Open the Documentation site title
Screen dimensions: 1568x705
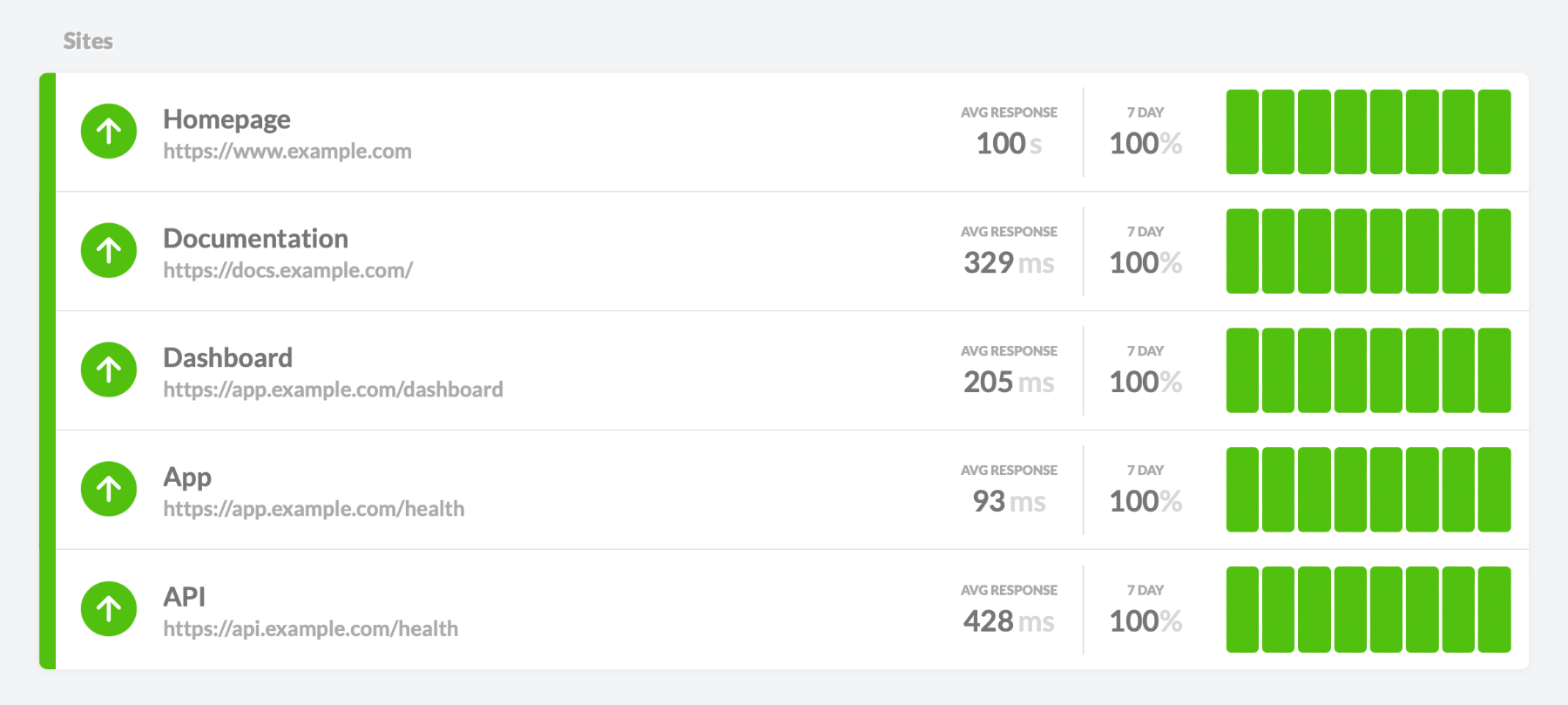(255, 239)
